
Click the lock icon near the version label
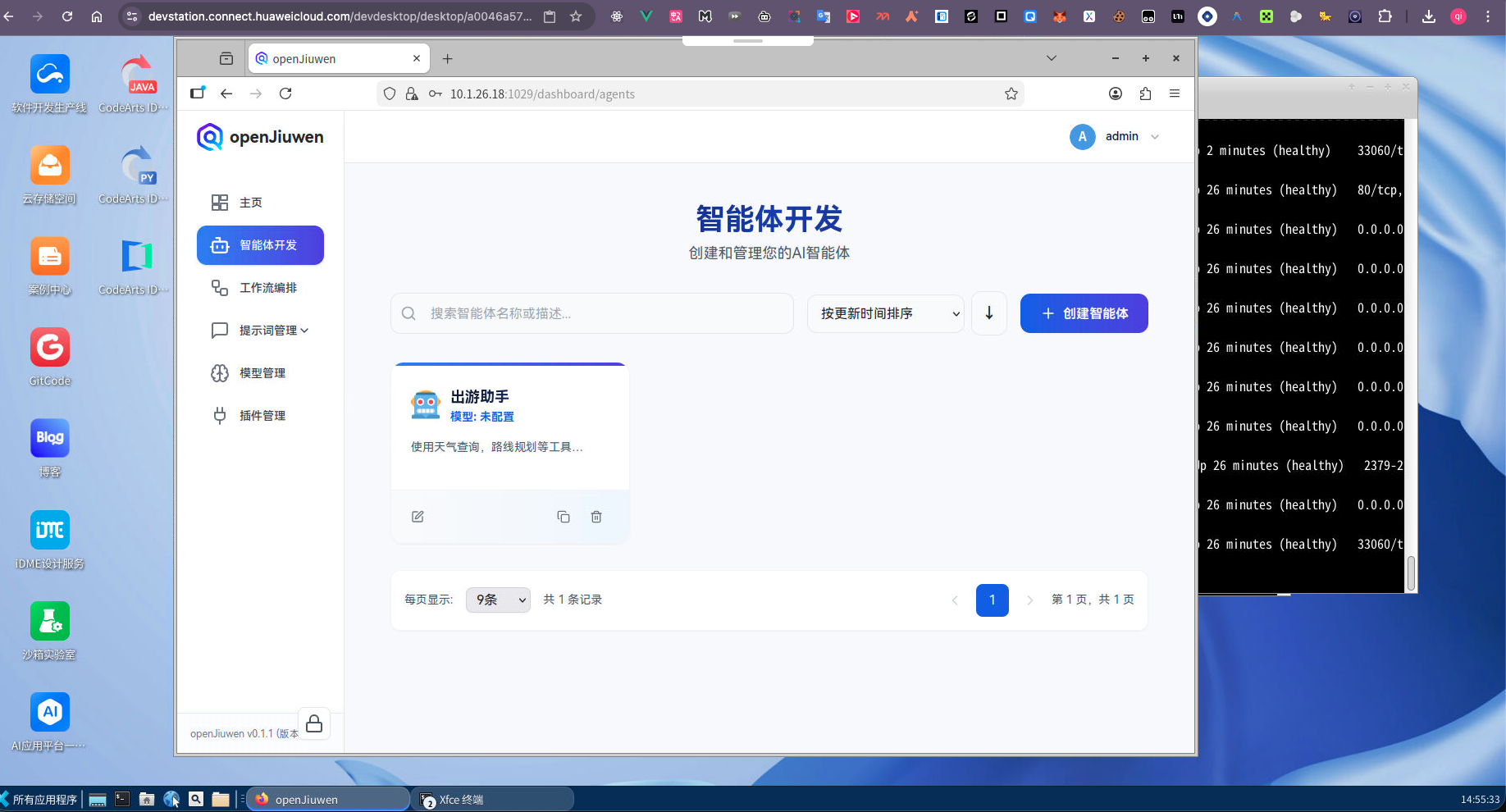314,723
